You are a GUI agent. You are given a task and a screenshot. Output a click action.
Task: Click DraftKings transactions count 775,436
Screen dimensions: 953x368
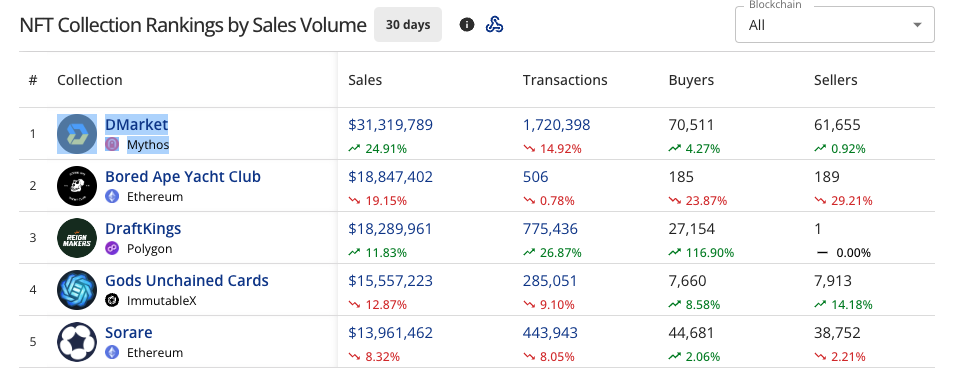(550, 229)
